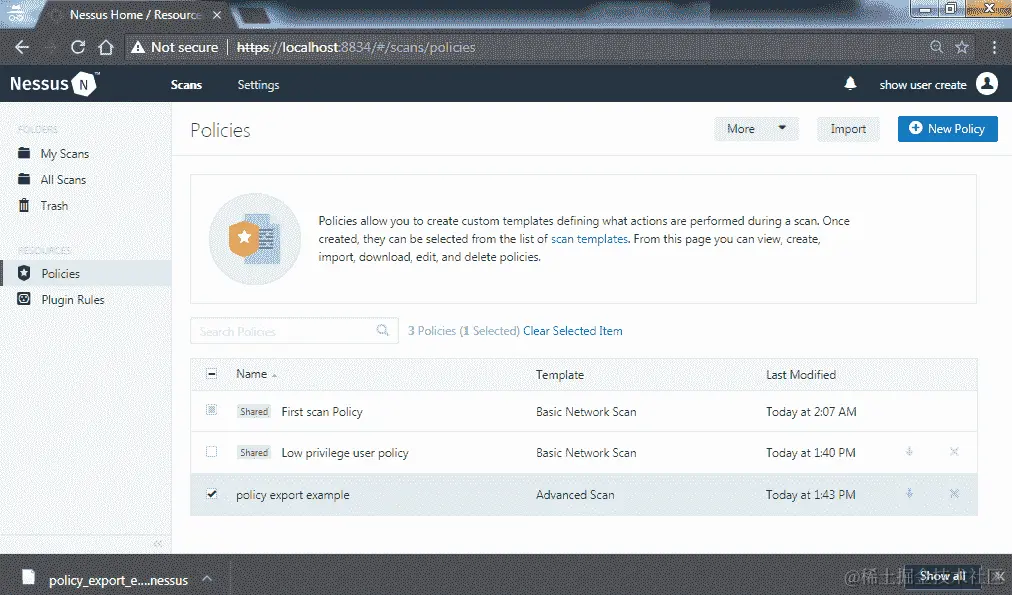This screenshot has height=595, width=1012.
Task: Open Low privilege user policy name
Action: (x=345, y=453)
